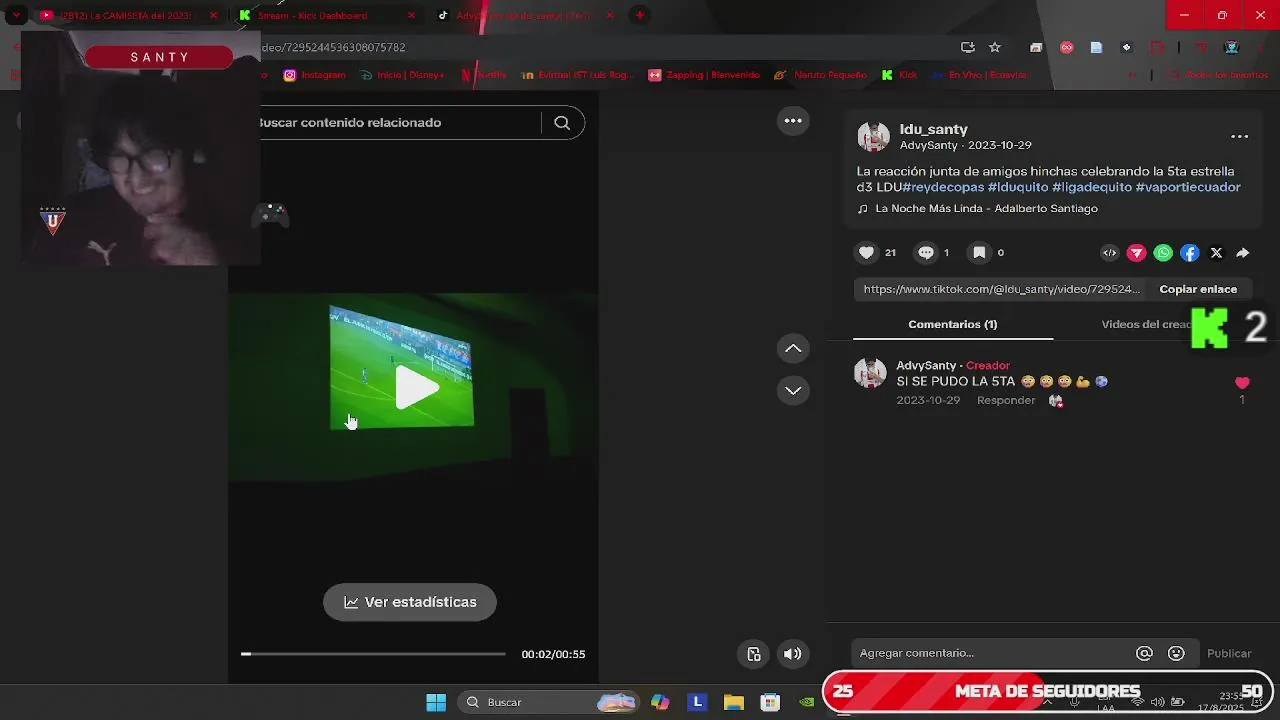The height and width of the screenshot is (720, 1280).
Task: Open the #ligadequito hashtag
Action: tap(1092, 187)
